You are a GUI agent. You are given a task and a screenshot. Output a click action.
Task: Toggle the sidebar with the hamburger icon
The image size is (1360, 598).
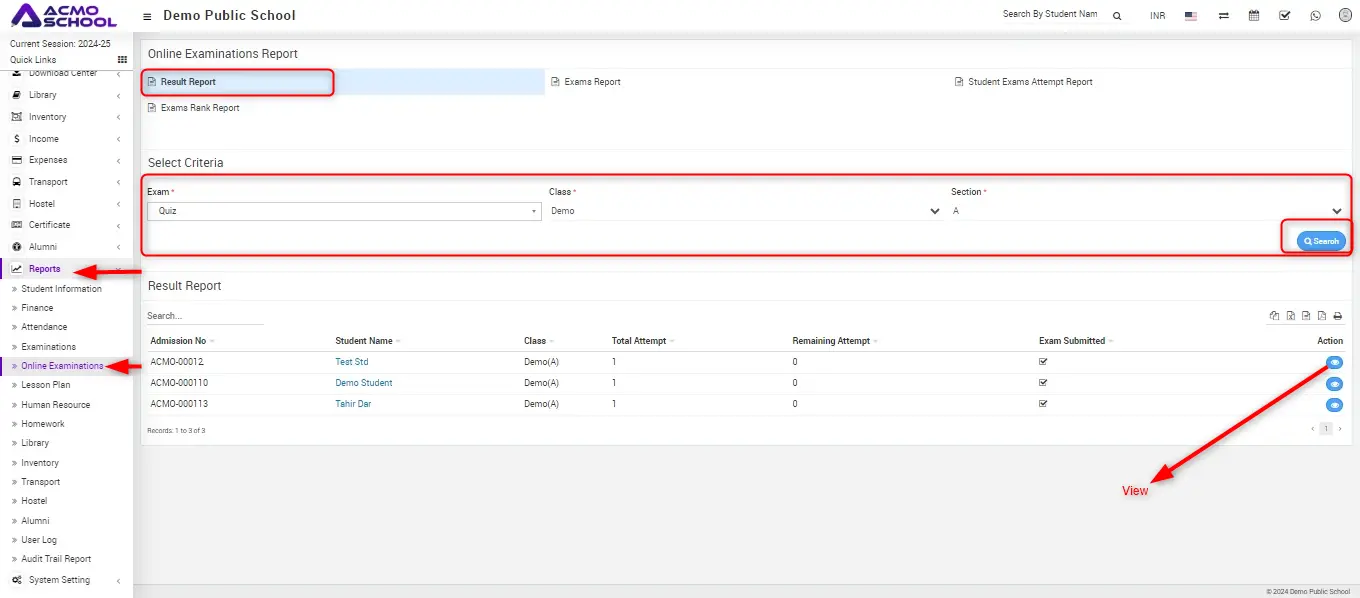coord(148,16)
